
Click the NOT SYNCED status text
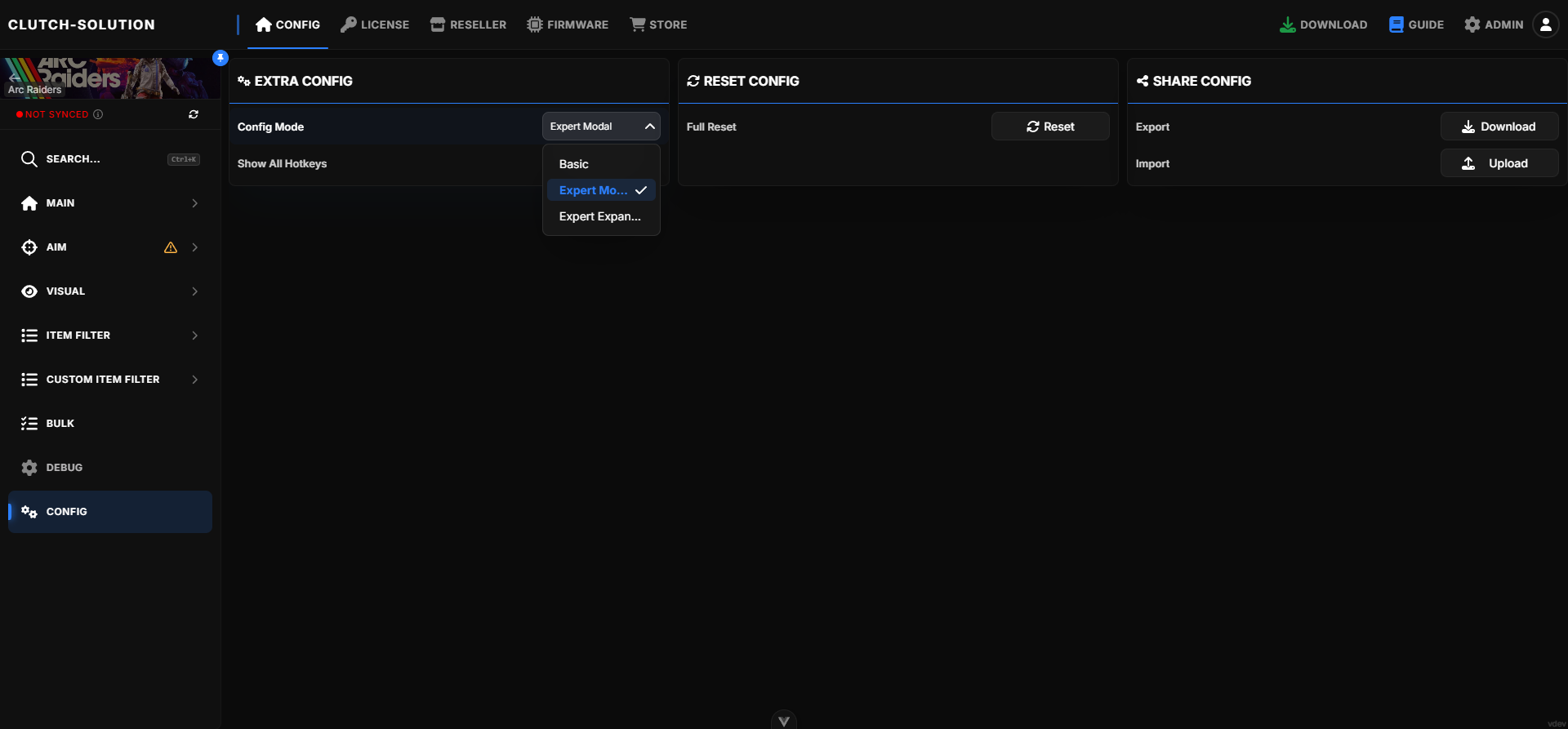coord(56,114)
